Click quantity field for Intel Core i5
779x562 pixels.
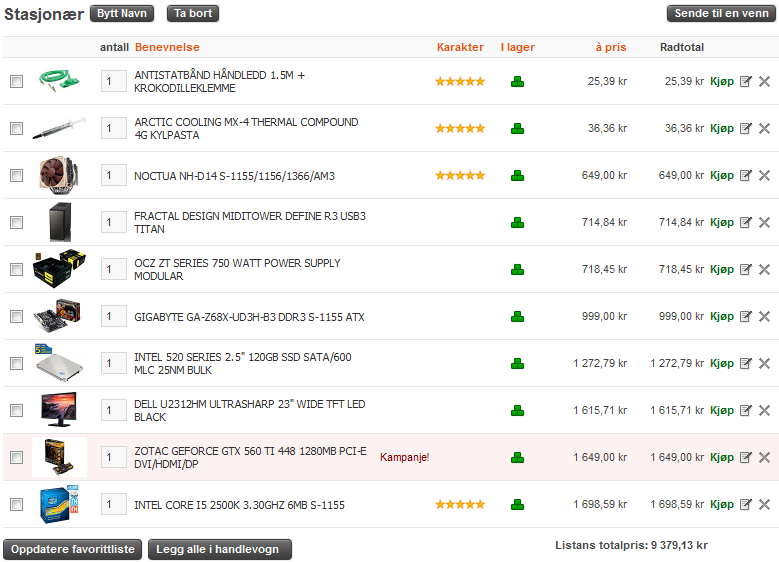pos(114,504)
